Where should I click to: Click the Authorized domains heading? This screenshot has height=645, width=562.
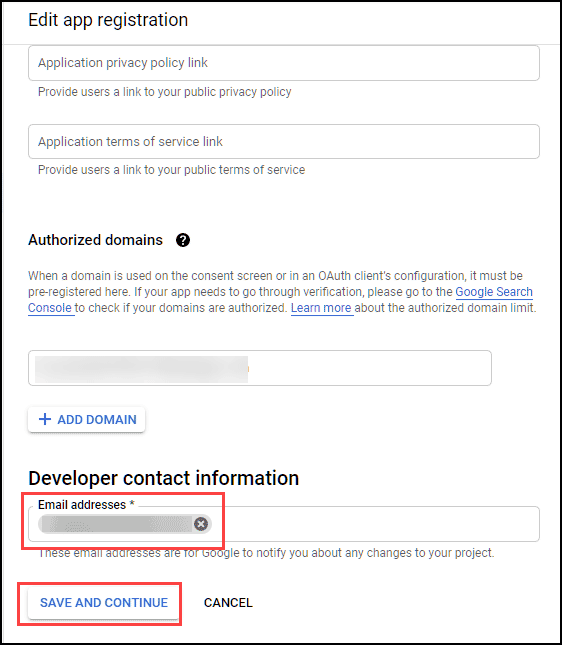[95, 240]
